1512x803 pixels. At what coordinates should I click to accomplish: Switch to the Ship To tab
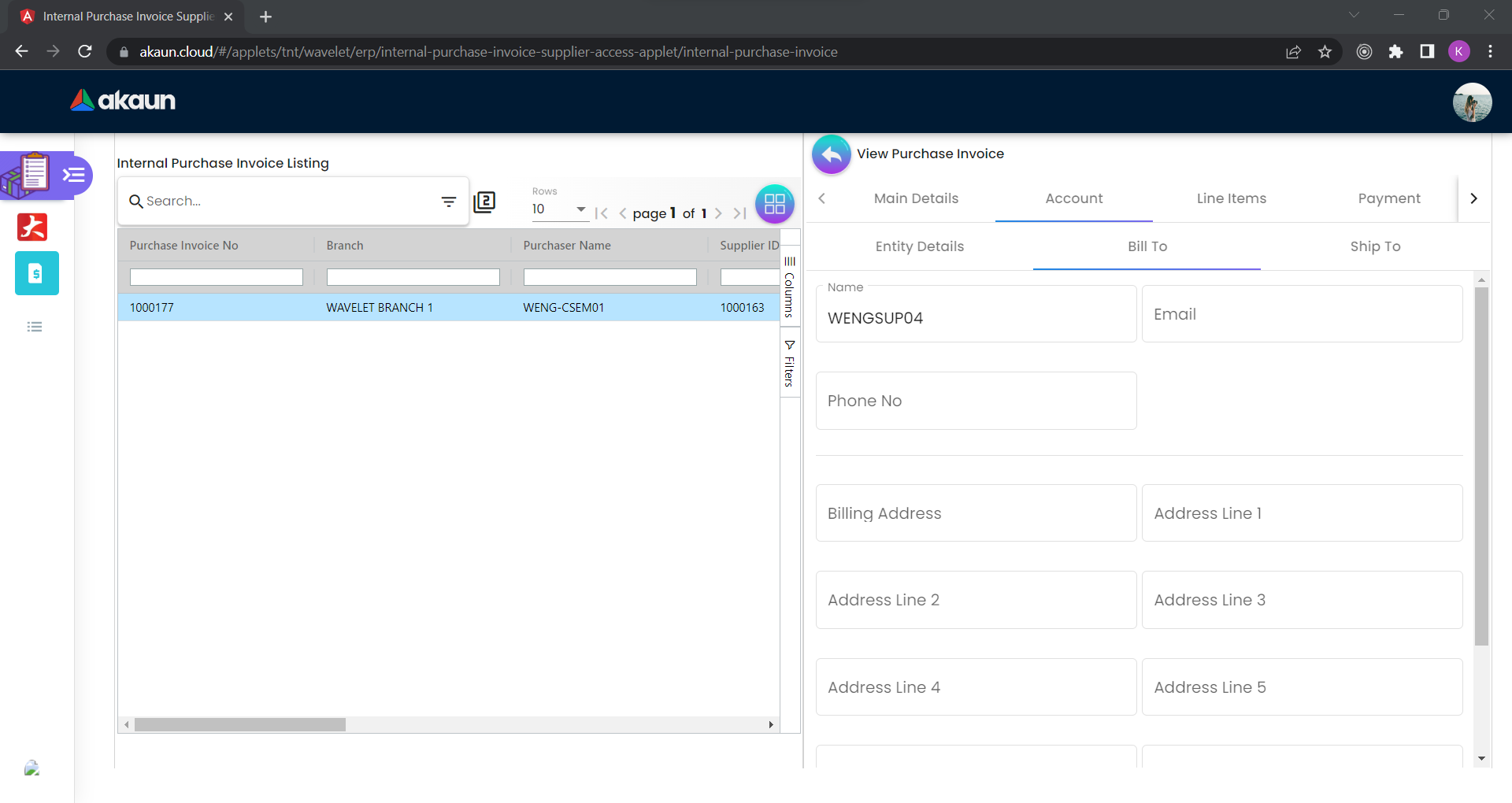pos(1374,246)
